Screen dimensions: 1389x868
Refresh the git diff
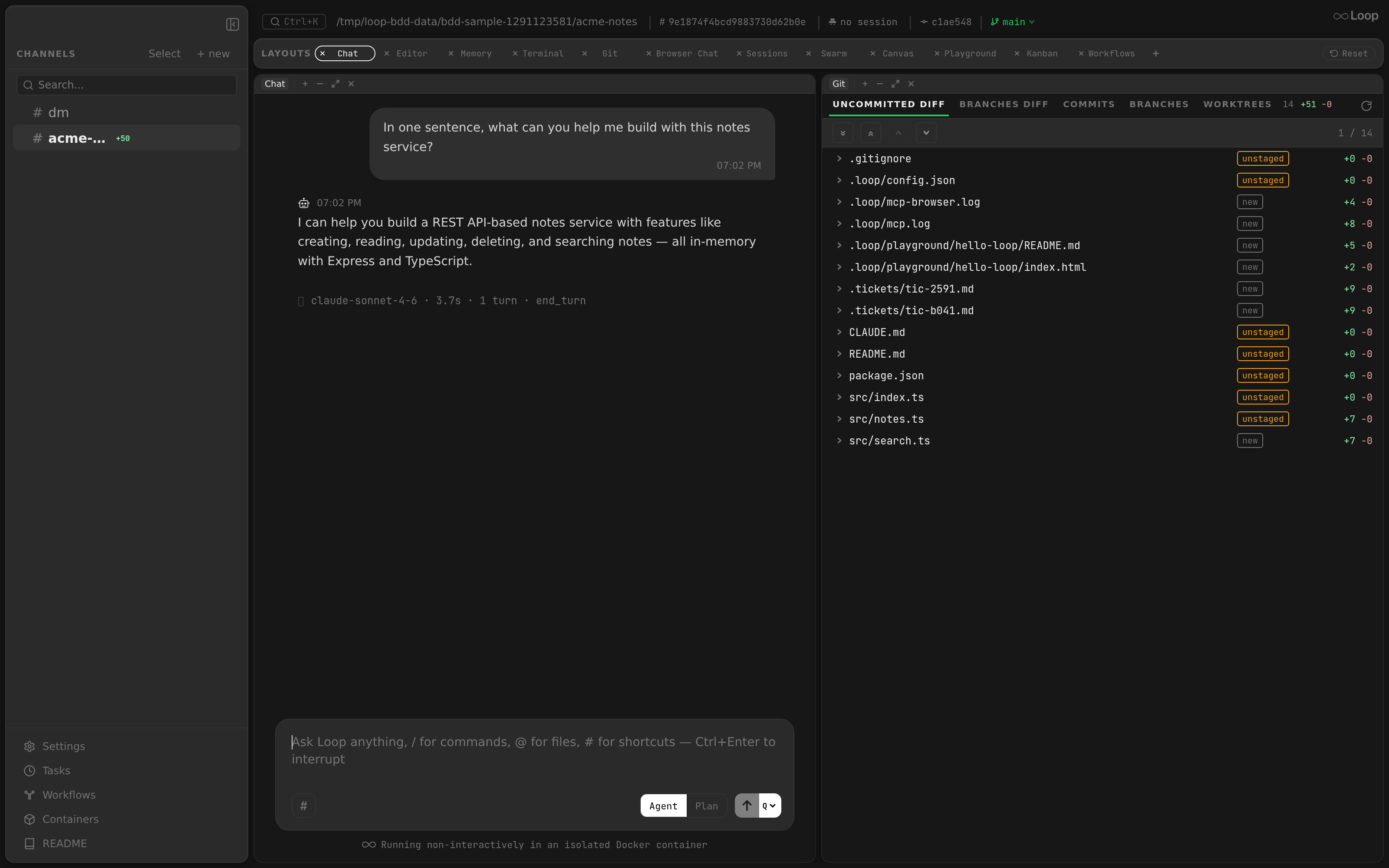1366,105
